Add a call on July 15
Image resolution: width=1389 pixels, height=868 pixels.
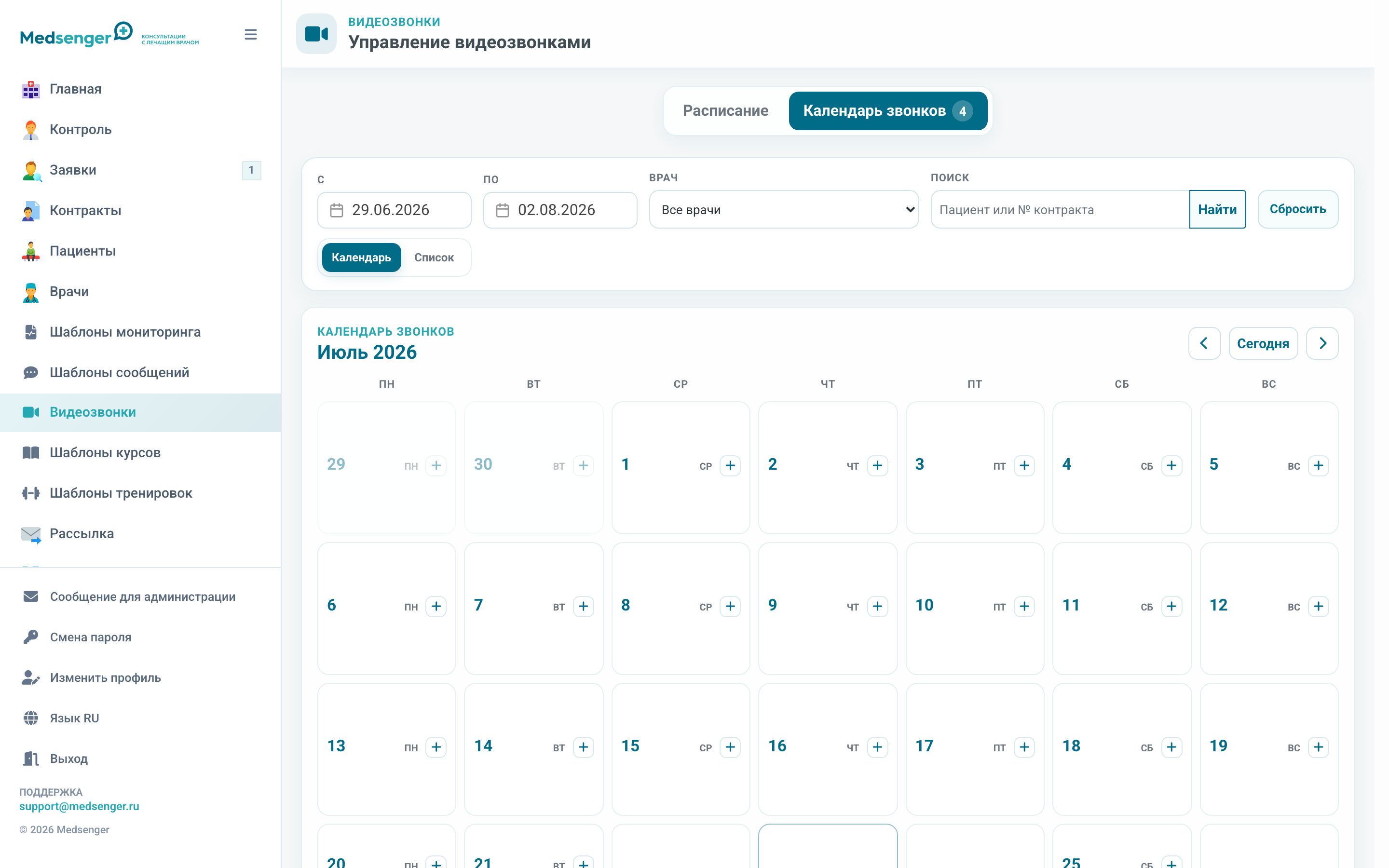pos(730,747)
